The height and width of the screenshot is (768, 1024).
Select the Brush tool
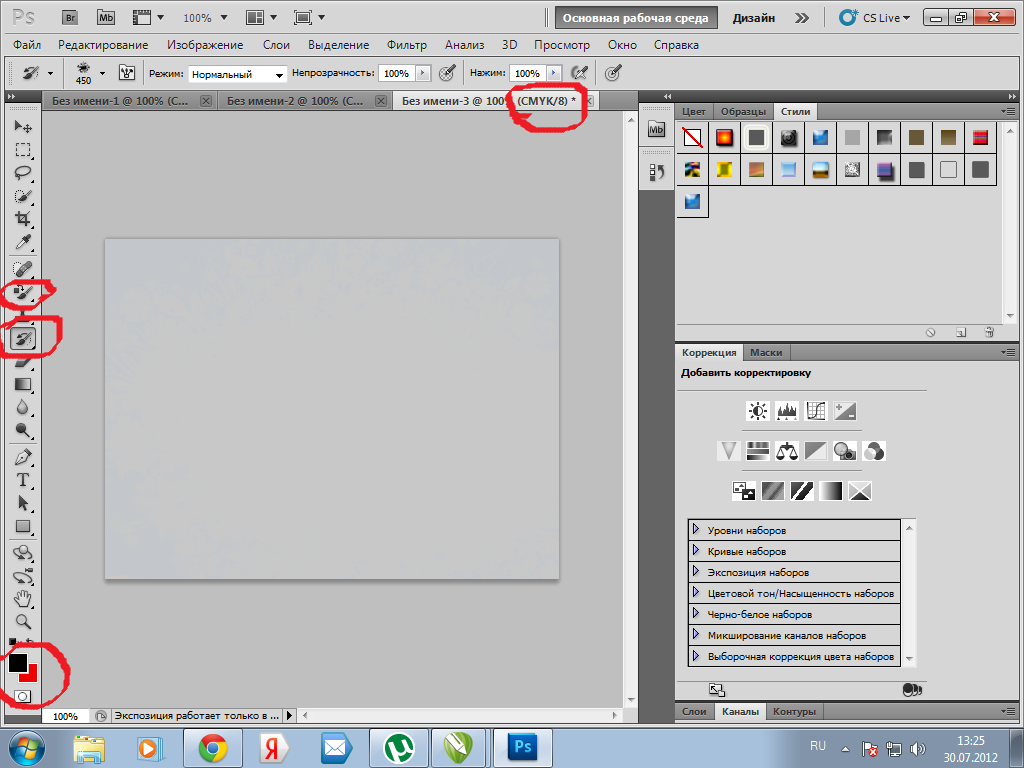click(23, 293)
